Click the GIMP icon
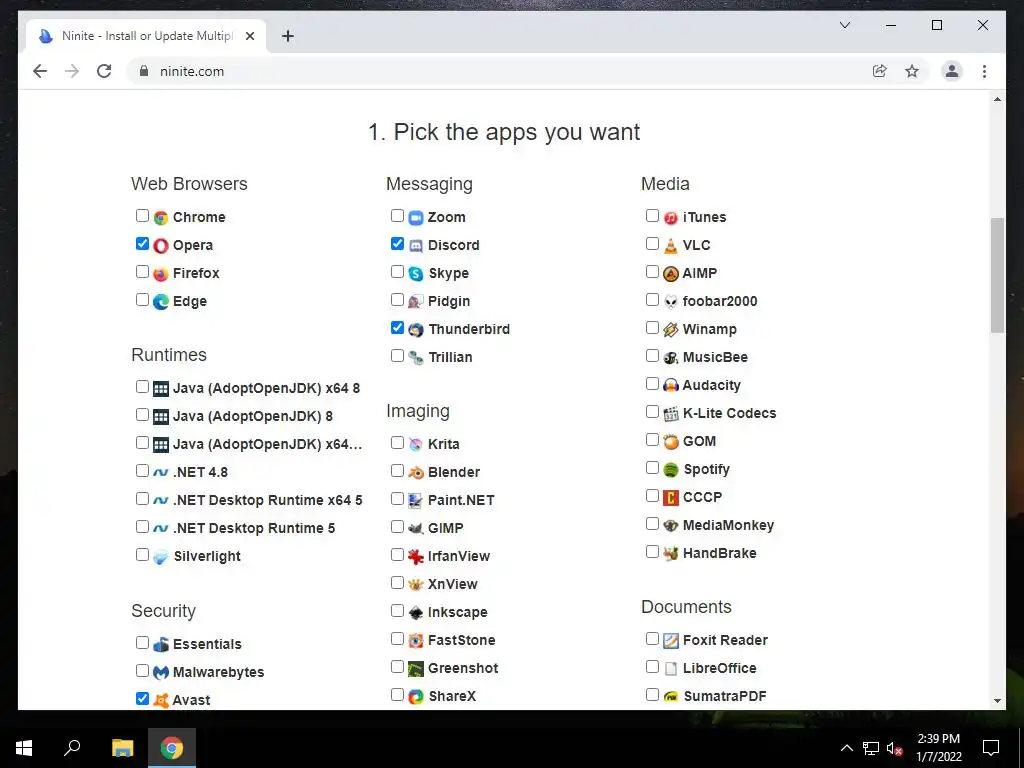 click(x=416, y=528)
